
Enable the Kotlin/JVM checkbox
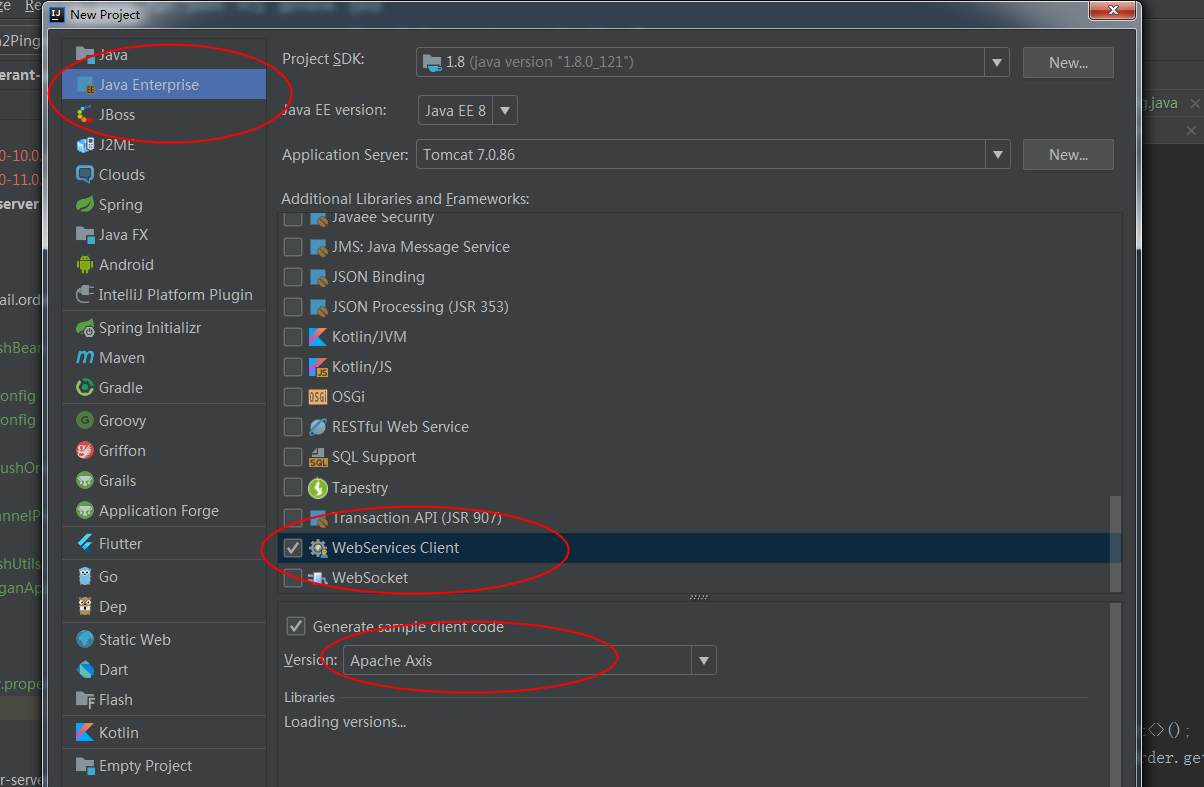click(293, 337)
